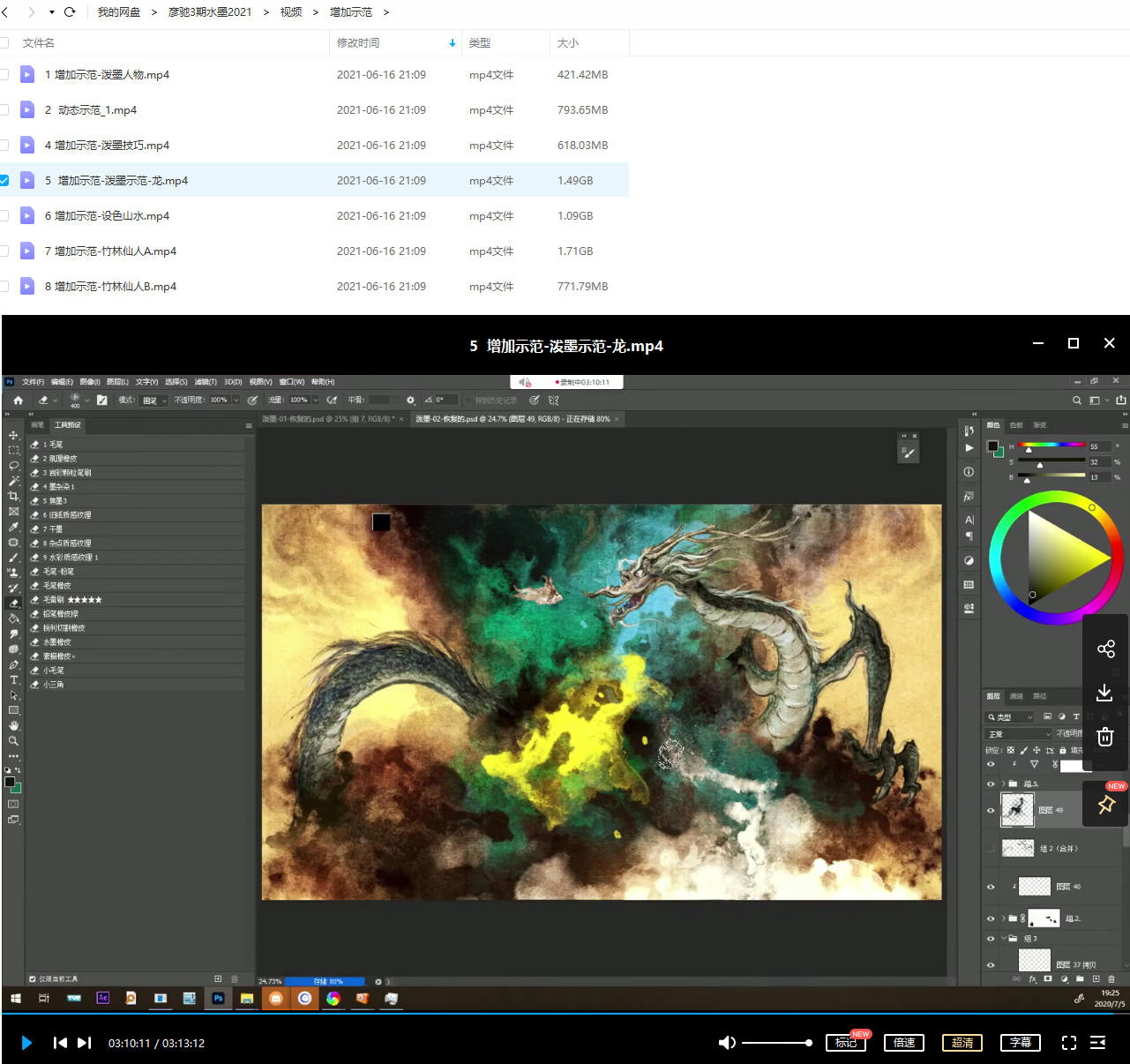Click the share icon on the floating sidebar
This screenshot has width=1130, height=1064.
coord(1105,649)
